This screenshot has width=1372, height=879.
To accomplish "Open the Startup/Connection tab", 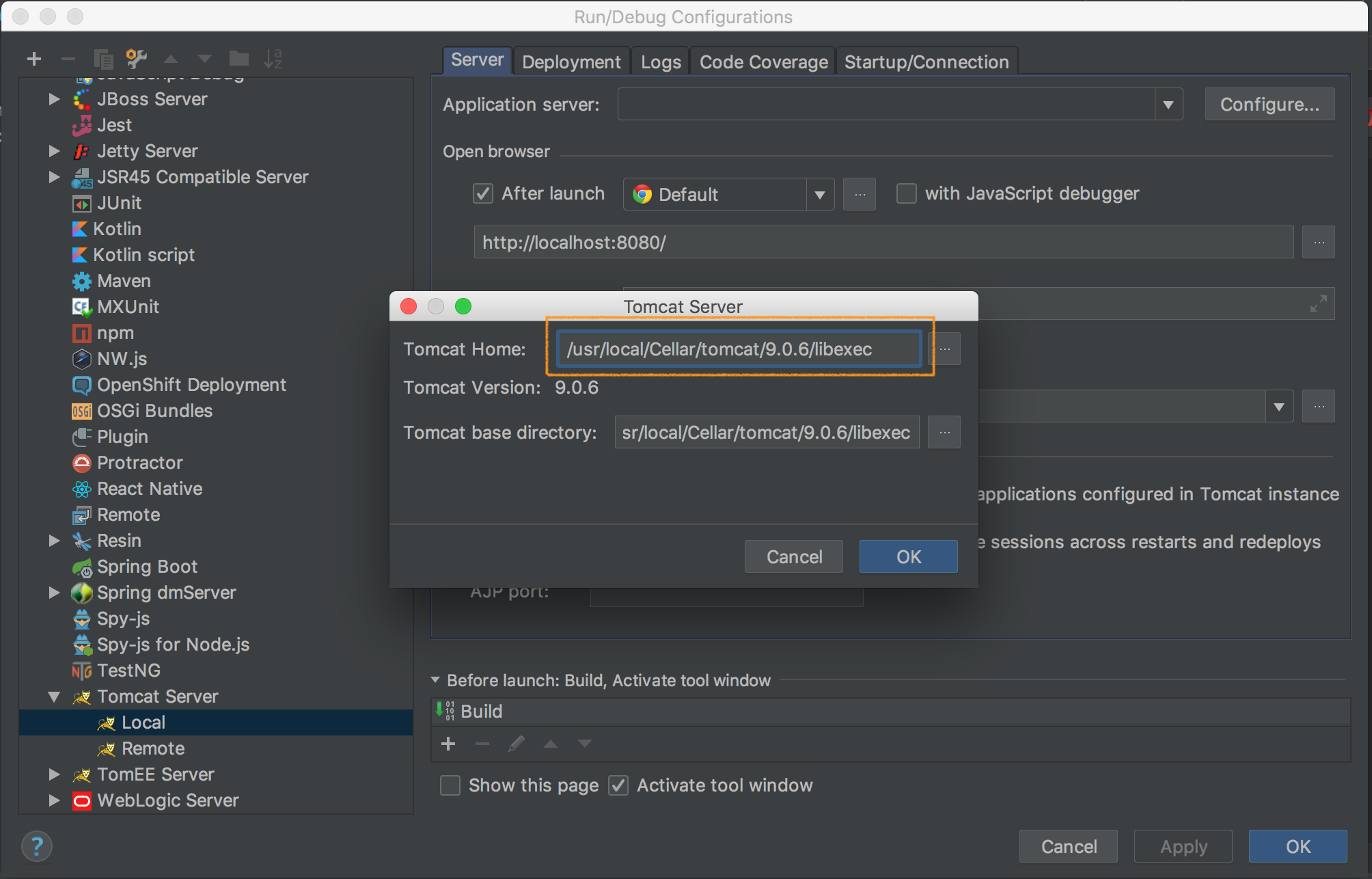I will [927, 62].
